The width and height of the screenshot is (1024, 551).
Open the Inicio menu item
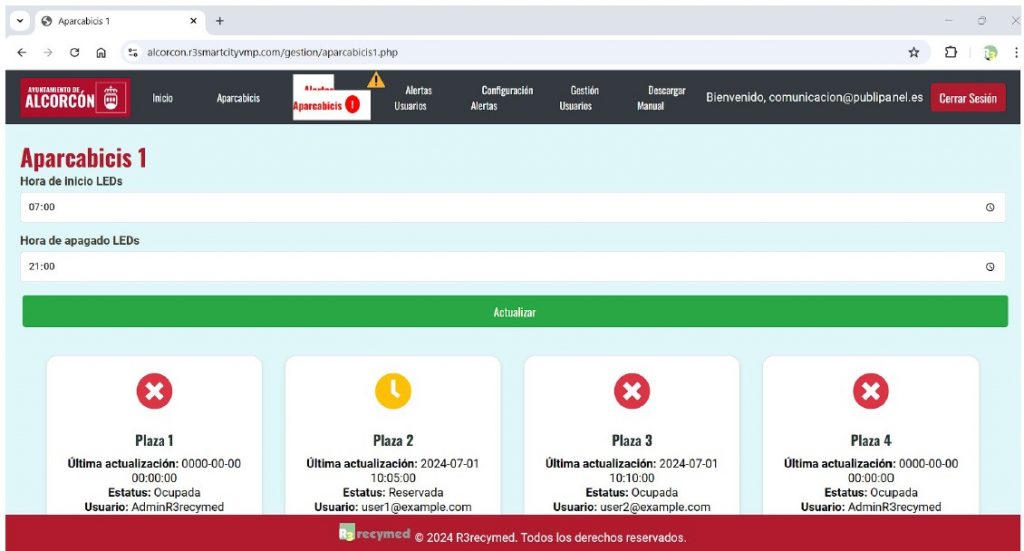[x=162, y=98]
